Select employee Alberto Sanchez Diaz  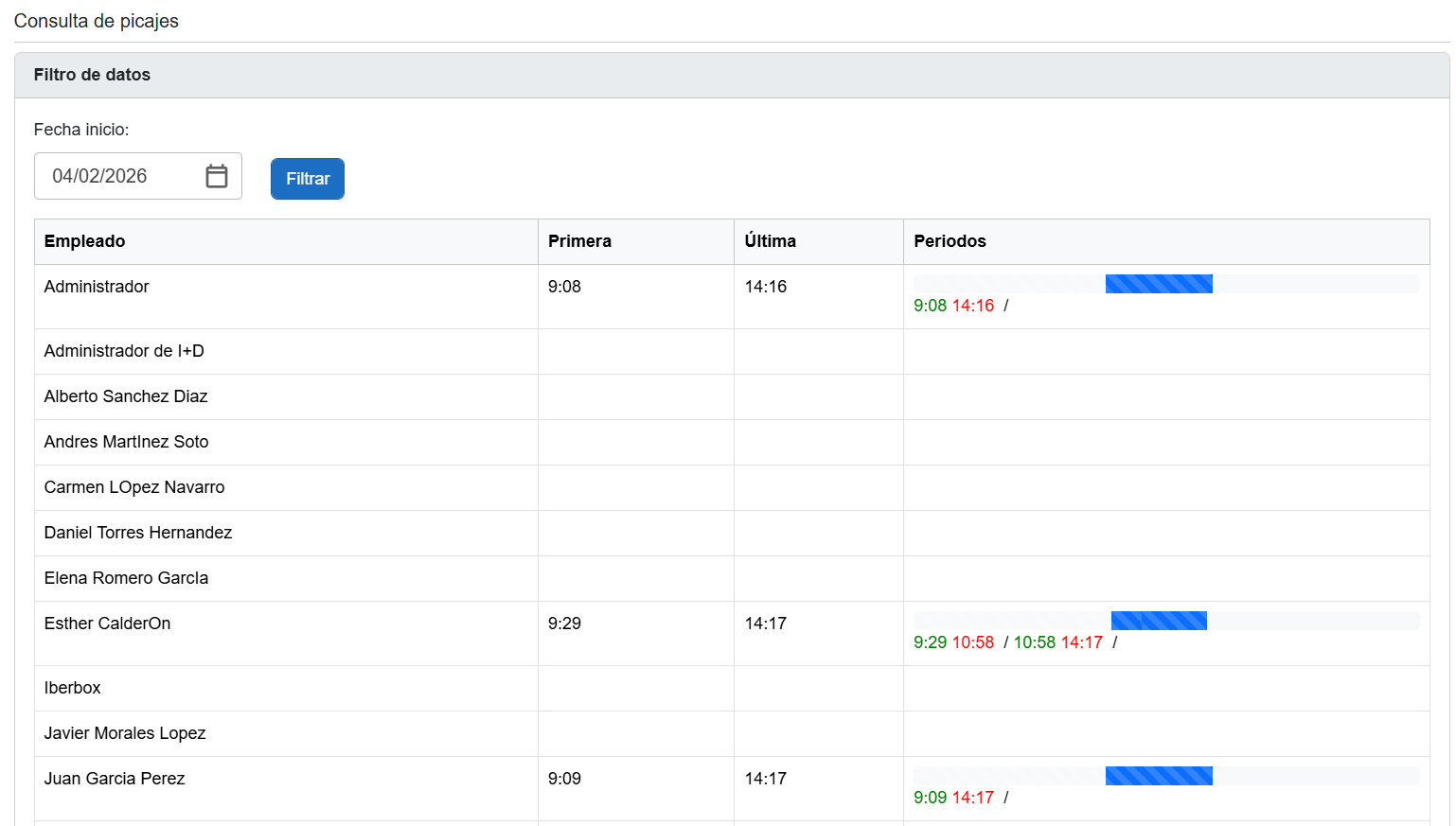click(126, 396)
